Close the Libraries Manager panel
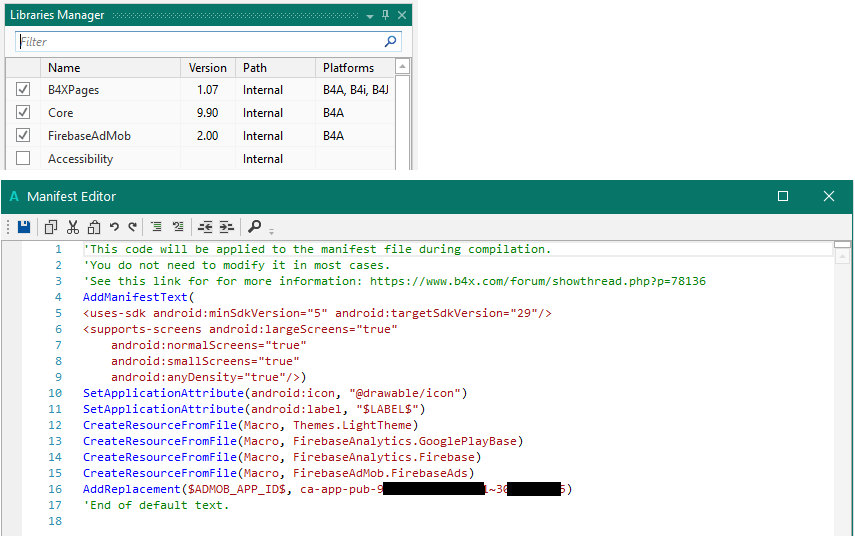The image size is (855, 536). [402, 15]
